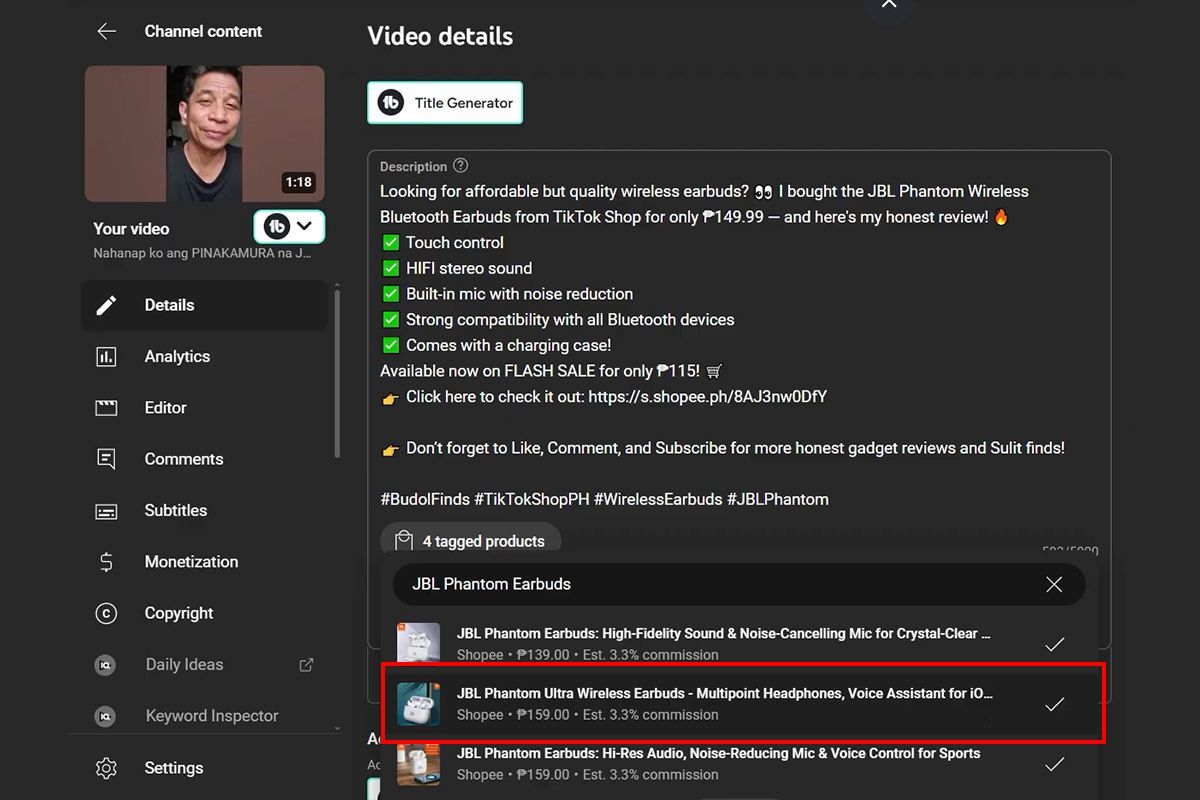This screenshot has height=800, width=1200.
Task: Click the #JBLPhantom hashtag text
Action: 778,499
